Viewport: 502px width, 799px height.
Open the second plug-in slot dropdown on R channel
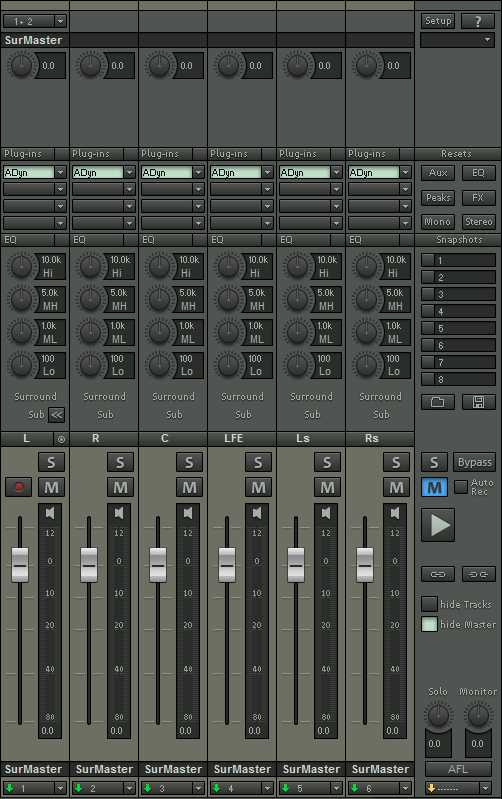point(129,189)
